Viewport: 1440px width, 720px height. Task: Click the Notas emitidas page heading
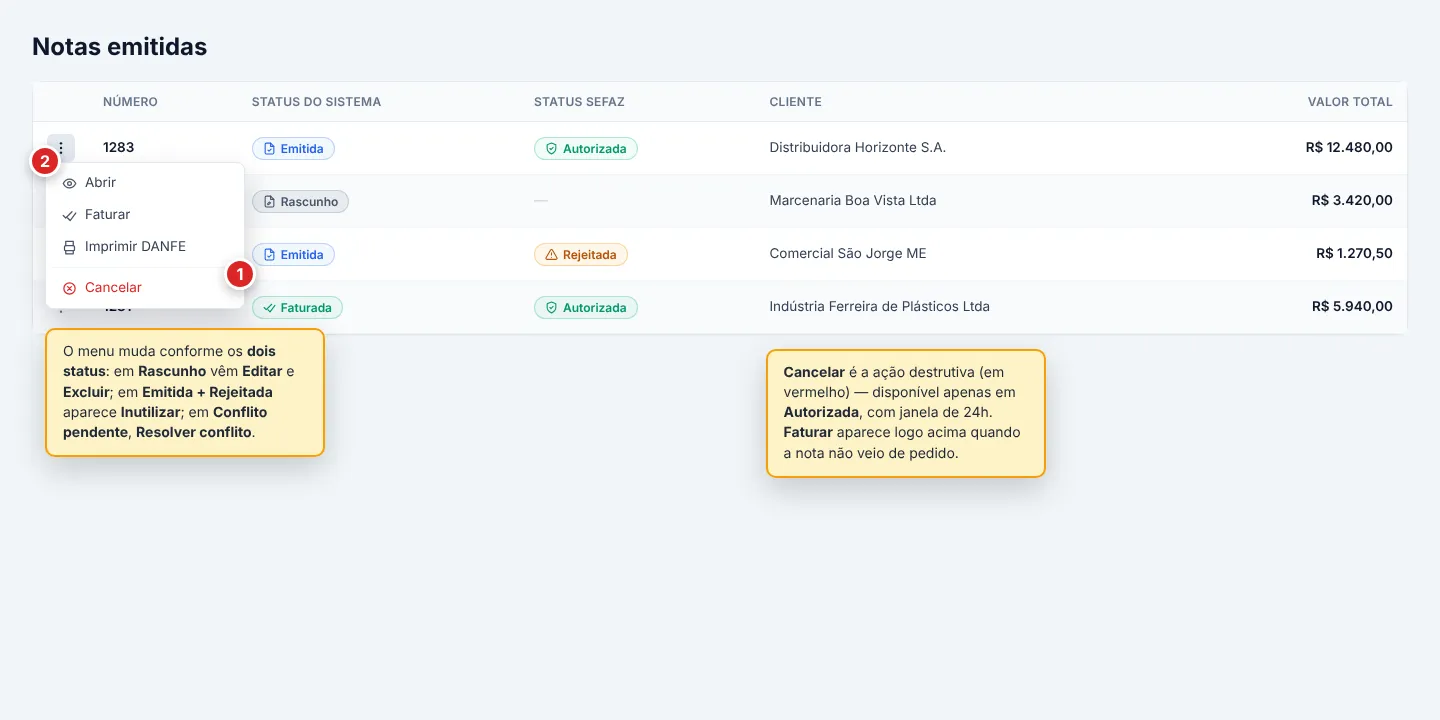(x=120, y=46)
